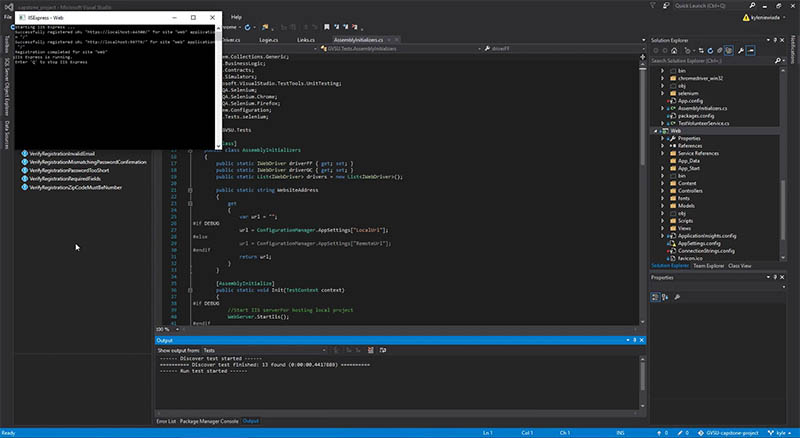Switch to Team Explorer tab
This screenshot has height=438, width=800.
pos(708,266)
